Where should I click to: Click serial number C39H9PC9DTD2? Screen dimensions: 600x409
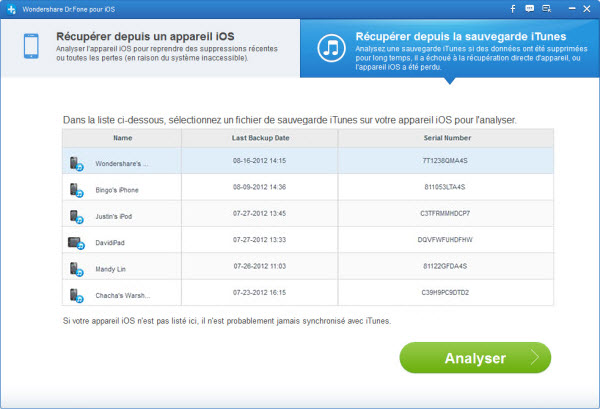445,293
